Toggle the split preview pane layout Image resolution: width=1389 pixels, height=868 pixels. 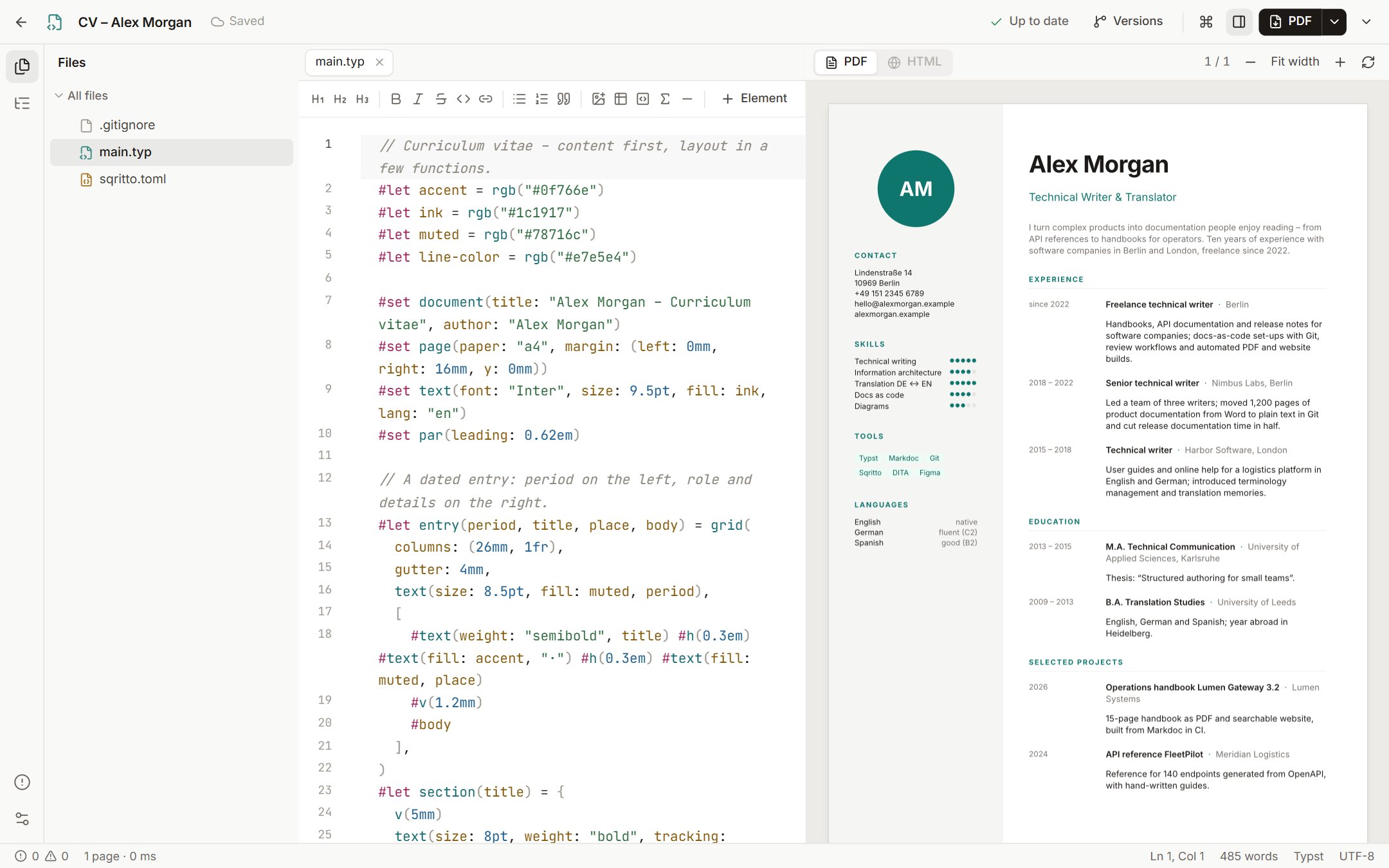(1239, 22)
